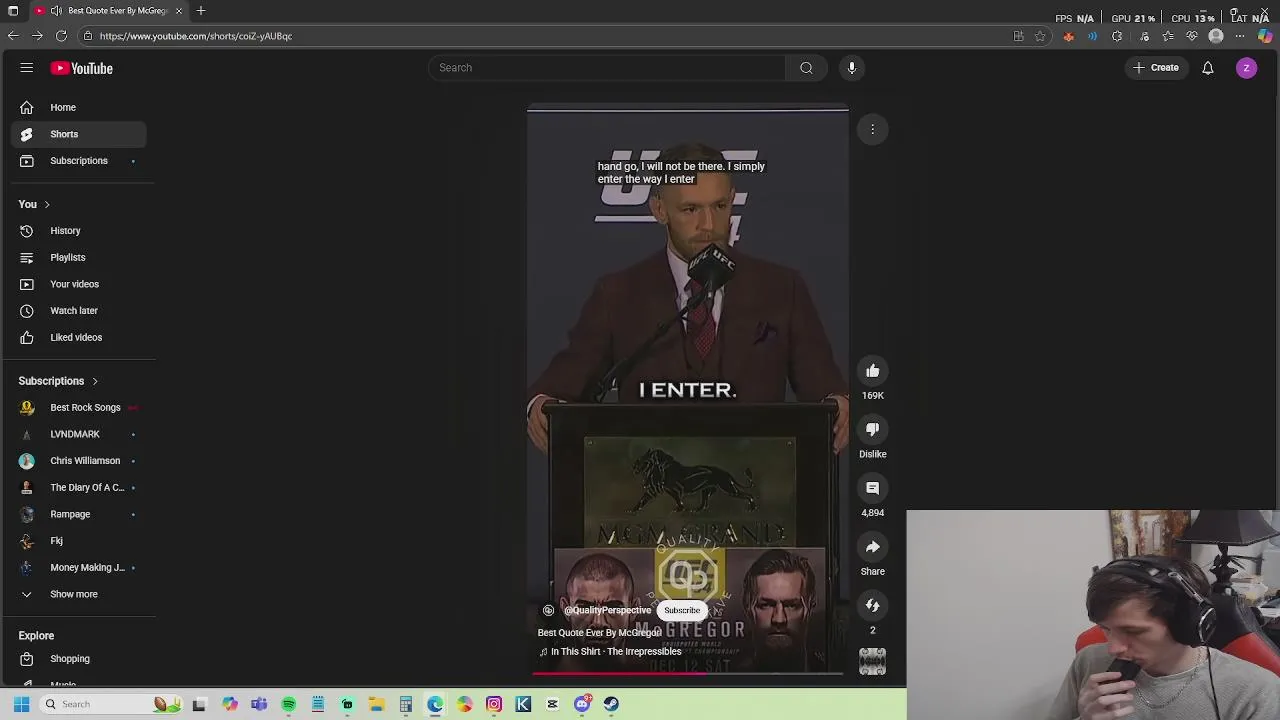1280x720 pixels.
Task: Select the Best Quote Ever browser tab
Action: point(108,11)
